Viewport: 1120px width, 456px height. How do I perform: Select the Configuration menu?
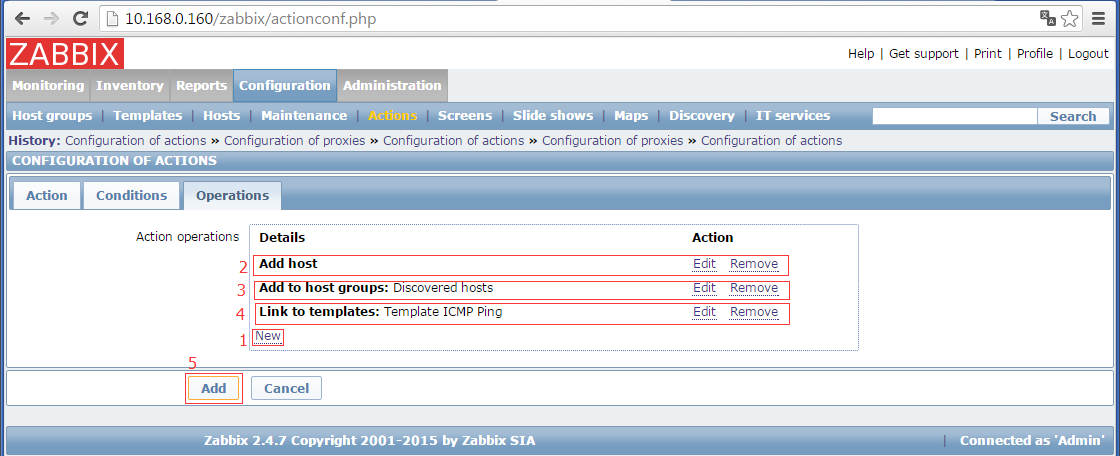tap(285, 86)
